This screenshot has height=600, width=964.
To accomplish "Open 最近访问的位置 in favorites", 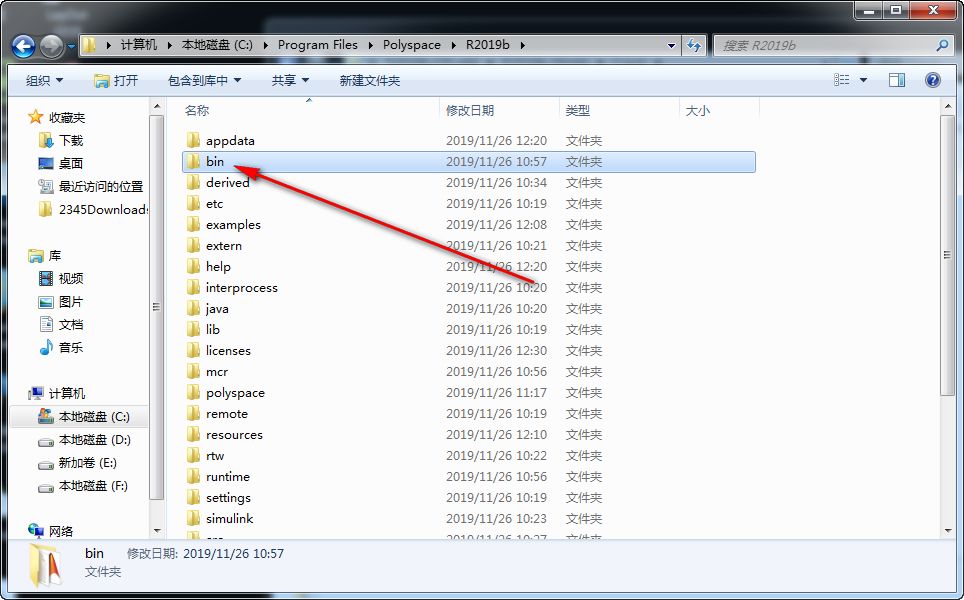I will point(100,186).
